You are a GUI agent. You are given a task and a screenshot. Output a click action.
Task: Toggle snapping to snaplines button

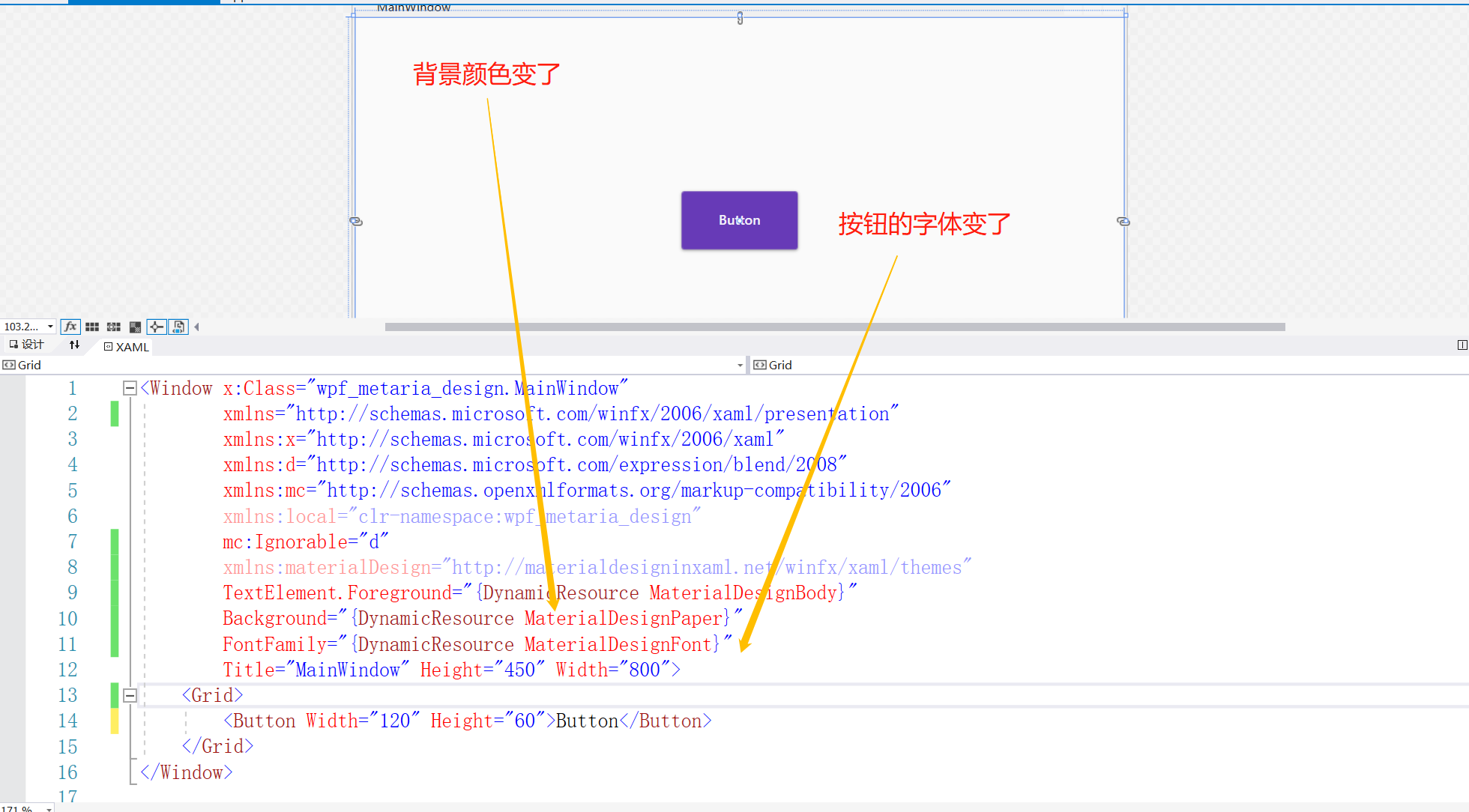click(x=157, y=327)
